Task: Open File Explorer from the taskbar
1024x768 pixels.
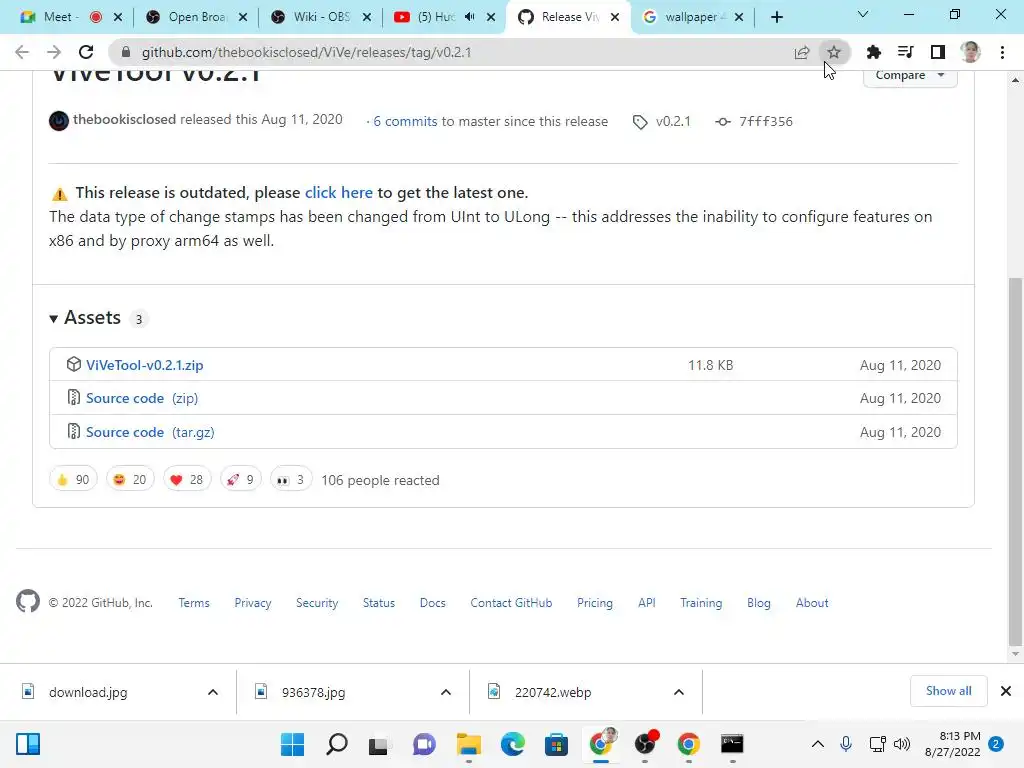Action: coord(468,744)
